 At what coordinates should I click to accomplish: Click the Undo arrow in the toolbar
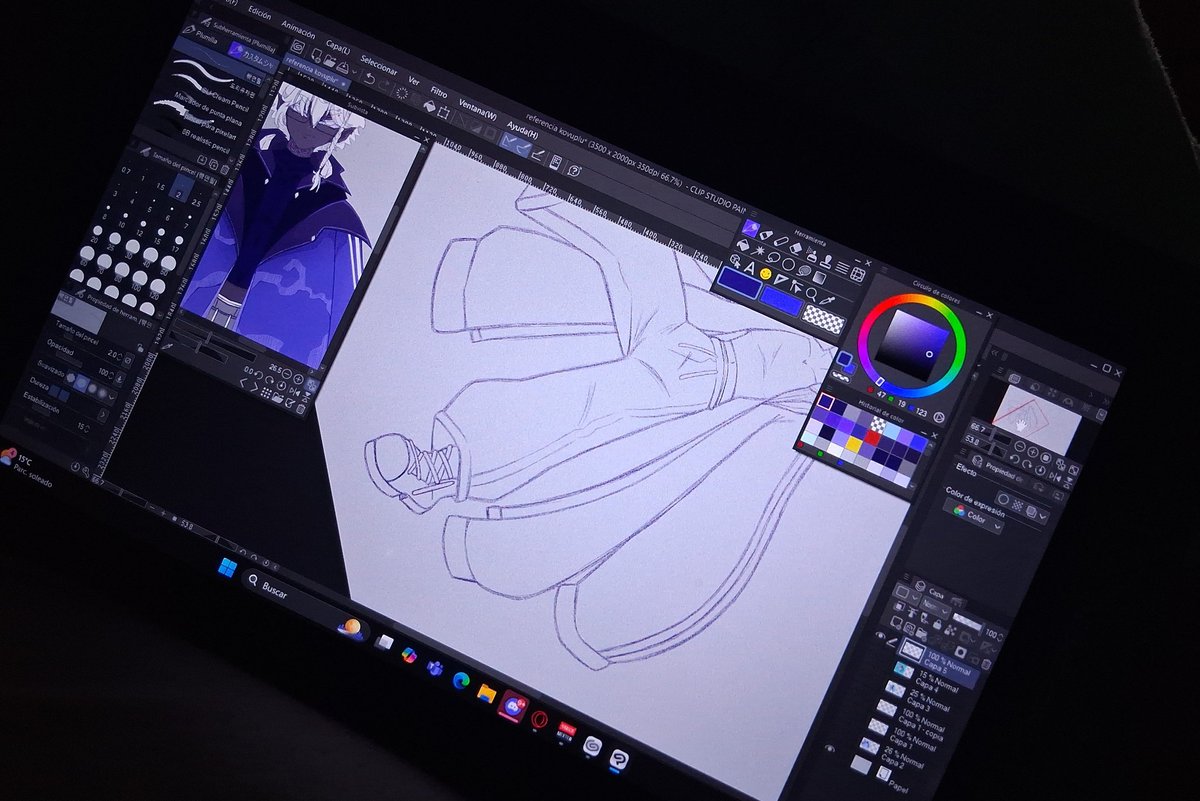click(369, 79)
